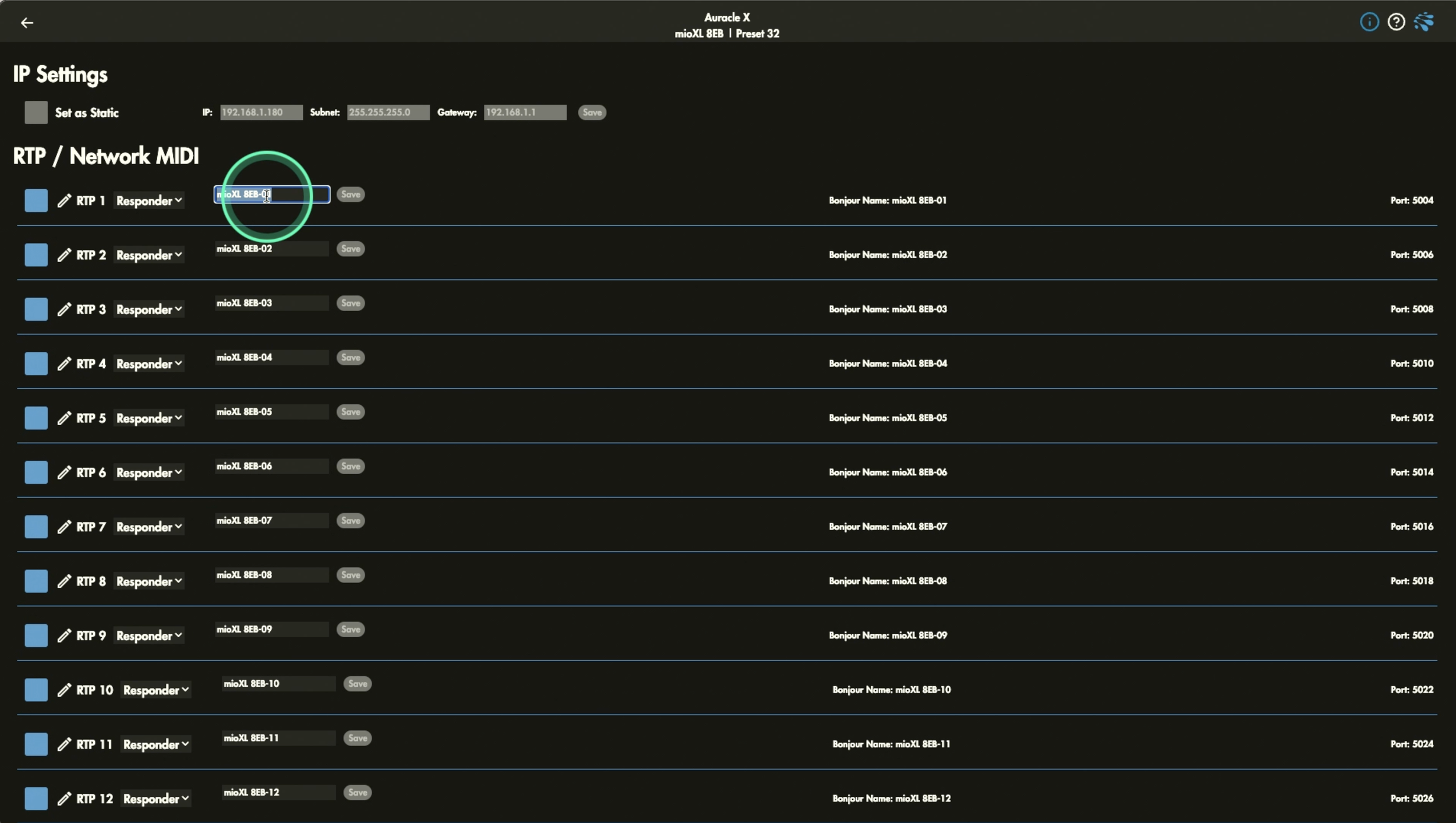This screenshot has height=823, width=1456.
Task: Click the pencil edit icon for RTP 12
Action: point(64,799)
